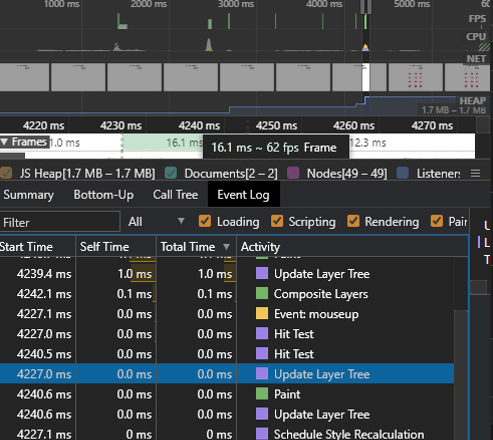Select the Hit Test row at 4240.5 ms
This screenshot has width=493, height=440.
(x=227, y=354)
